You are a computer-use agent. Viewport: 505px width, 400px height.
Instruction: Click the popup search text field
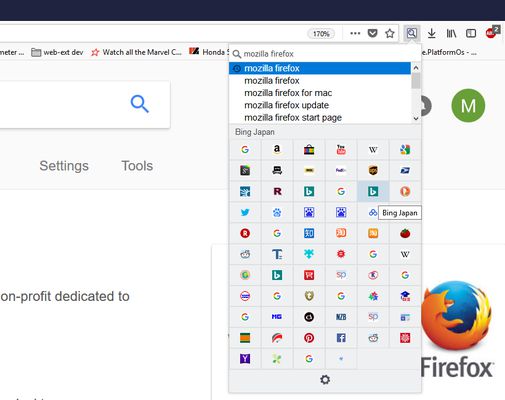(325, 54)
